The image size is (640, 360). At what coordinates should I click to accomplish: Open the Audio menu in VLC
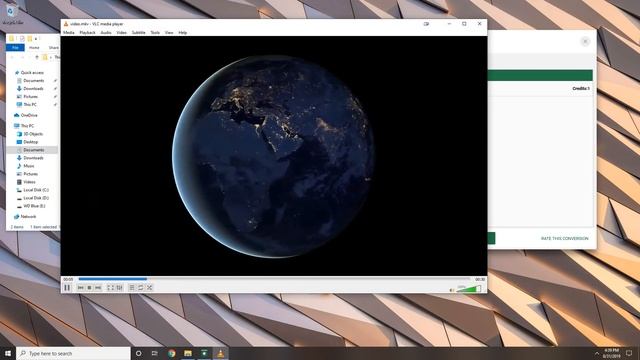tap(106, 32)
